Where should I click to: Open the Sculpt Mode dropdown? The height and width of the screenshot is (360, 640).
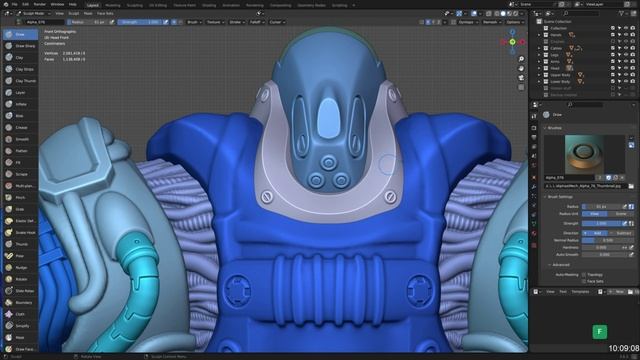[34, 13]
